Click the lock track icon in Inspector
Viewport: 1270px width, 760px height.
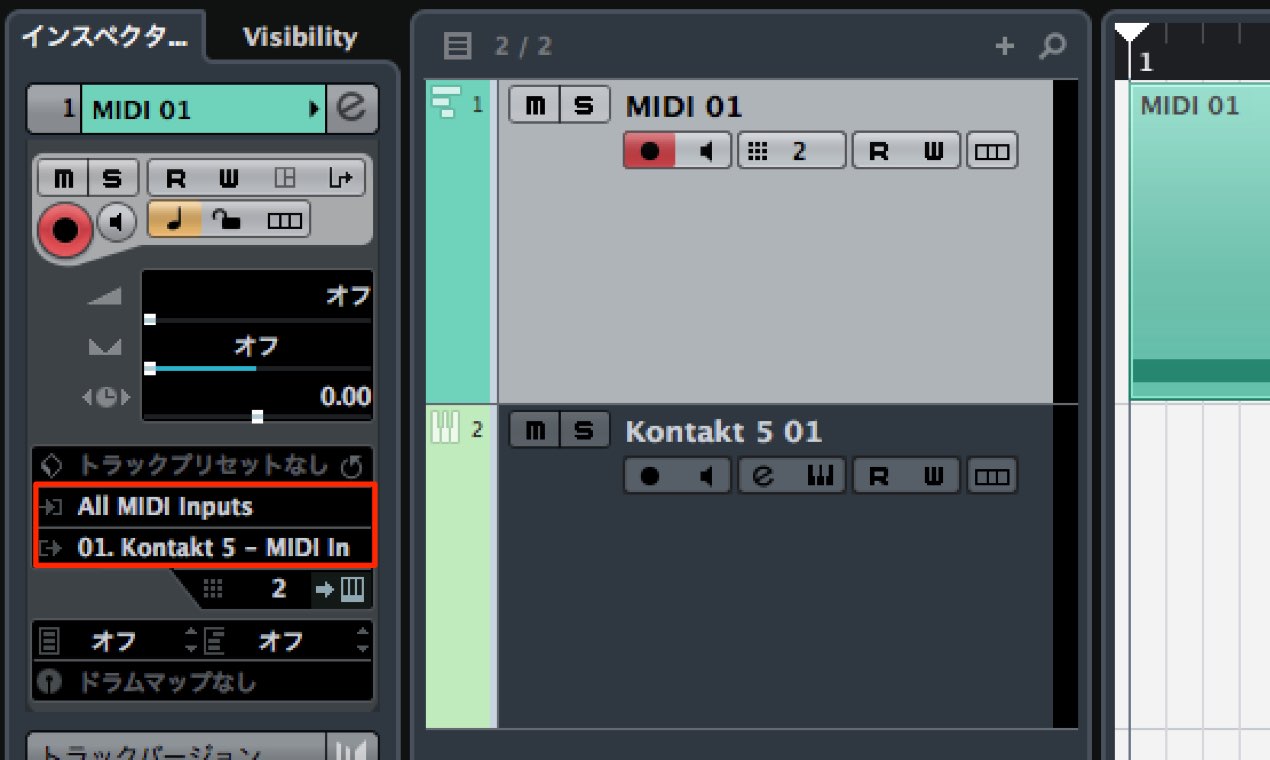(229, 220)
